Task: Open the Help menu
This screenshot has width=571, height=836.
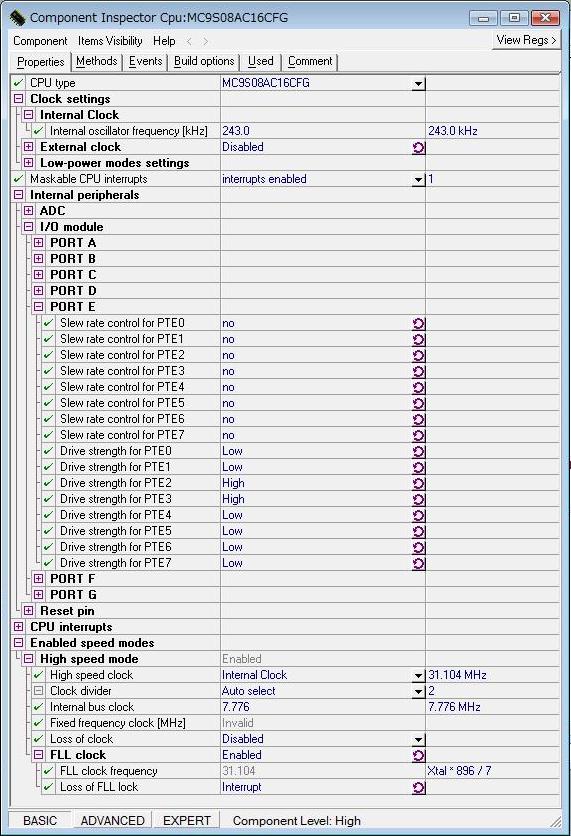Action: point(164,41)
